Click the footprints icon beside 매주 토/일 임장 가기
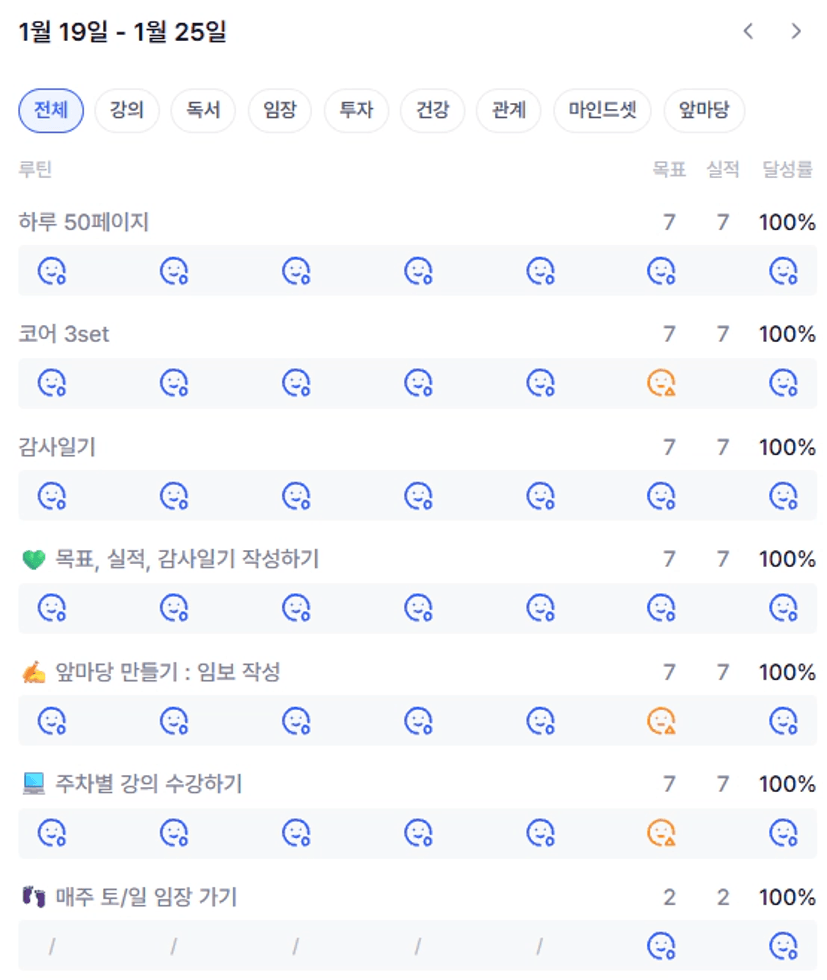 34,897
